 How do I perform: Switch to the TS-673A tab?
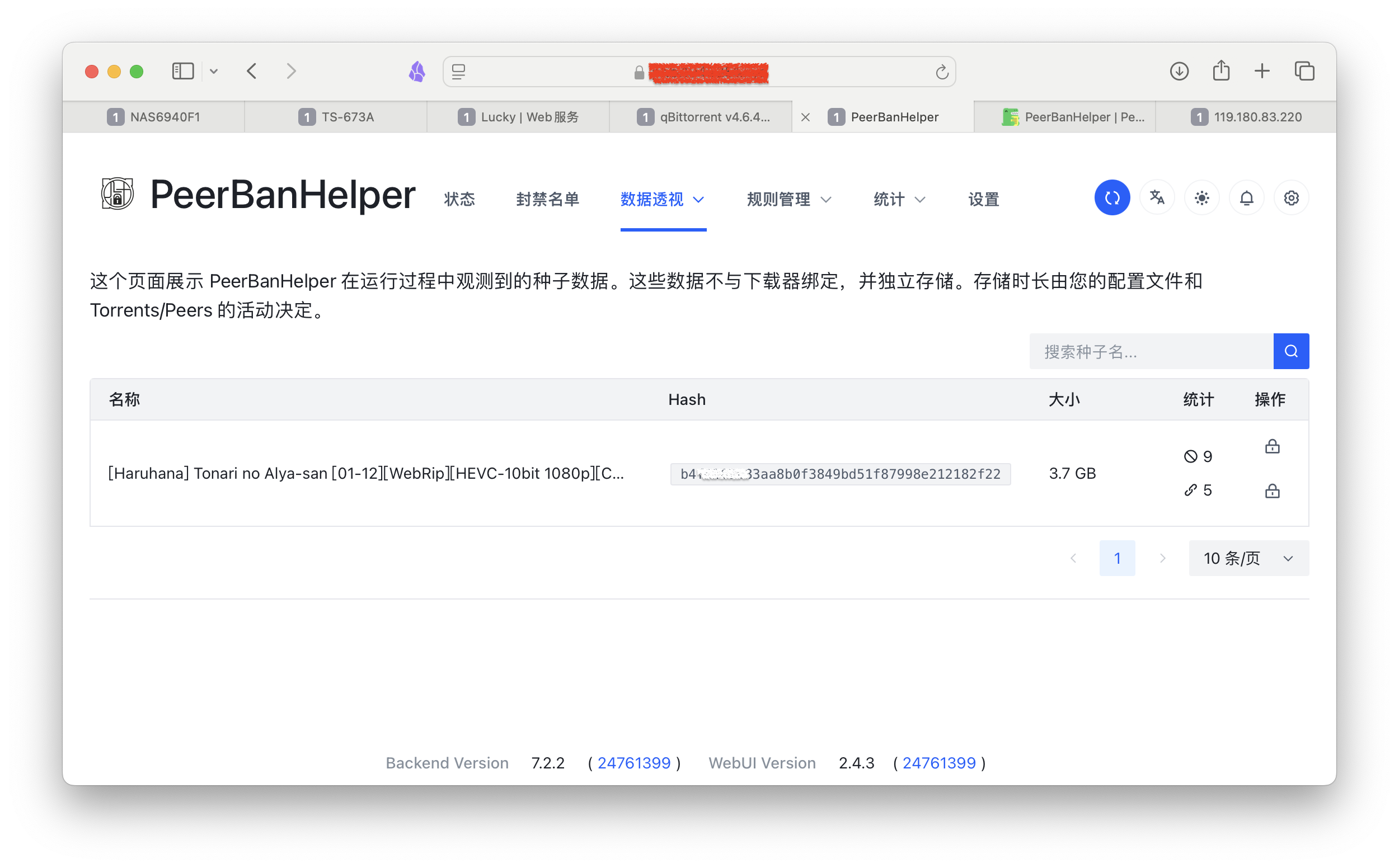point(336,117)
